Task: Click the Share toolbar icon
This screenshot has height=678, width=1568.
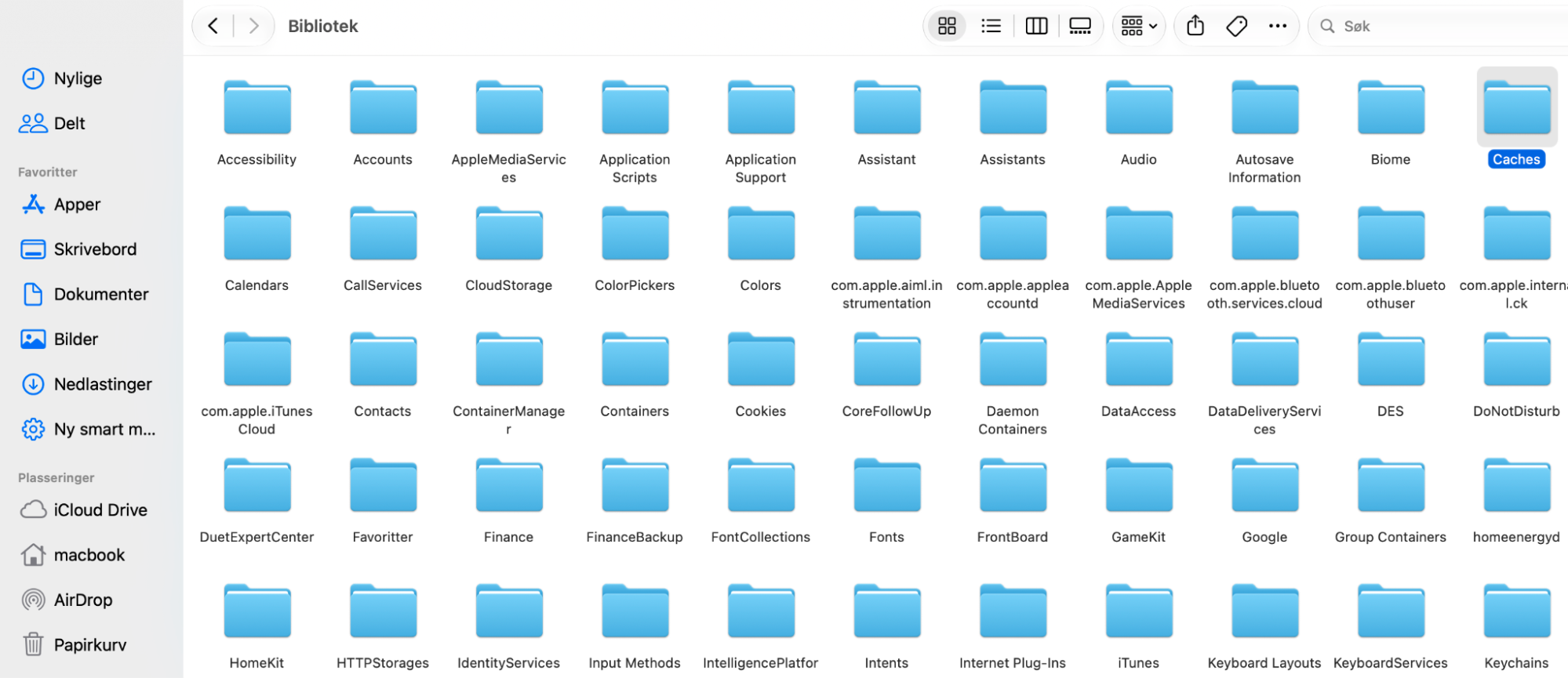Action: 1195,26
